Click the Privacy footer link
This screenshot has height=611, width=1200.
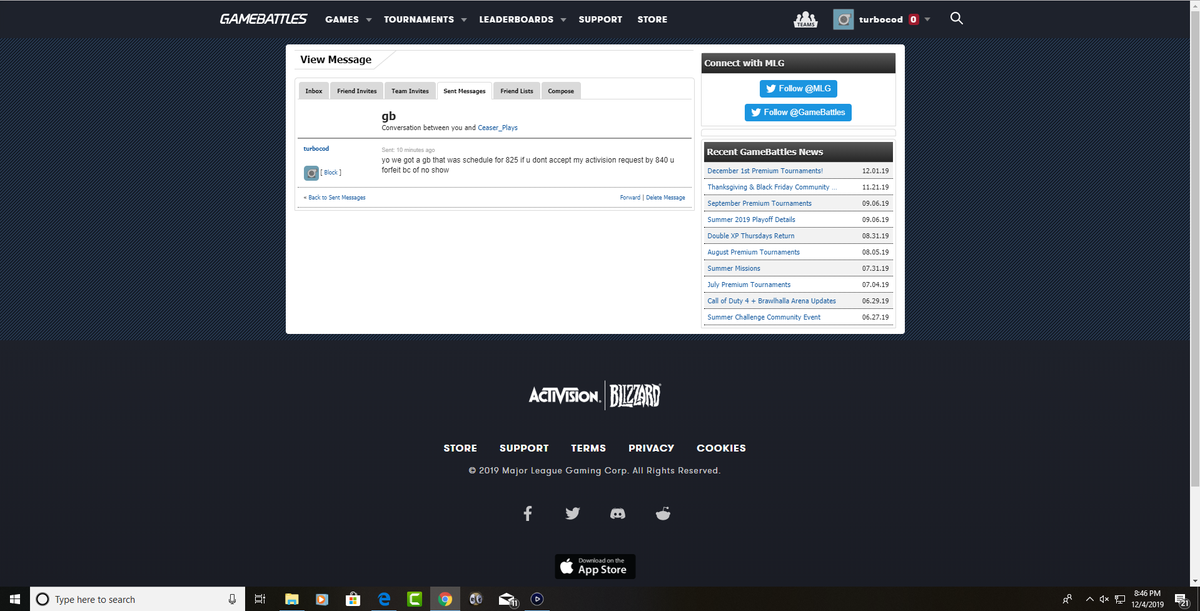tap(651, 448)
